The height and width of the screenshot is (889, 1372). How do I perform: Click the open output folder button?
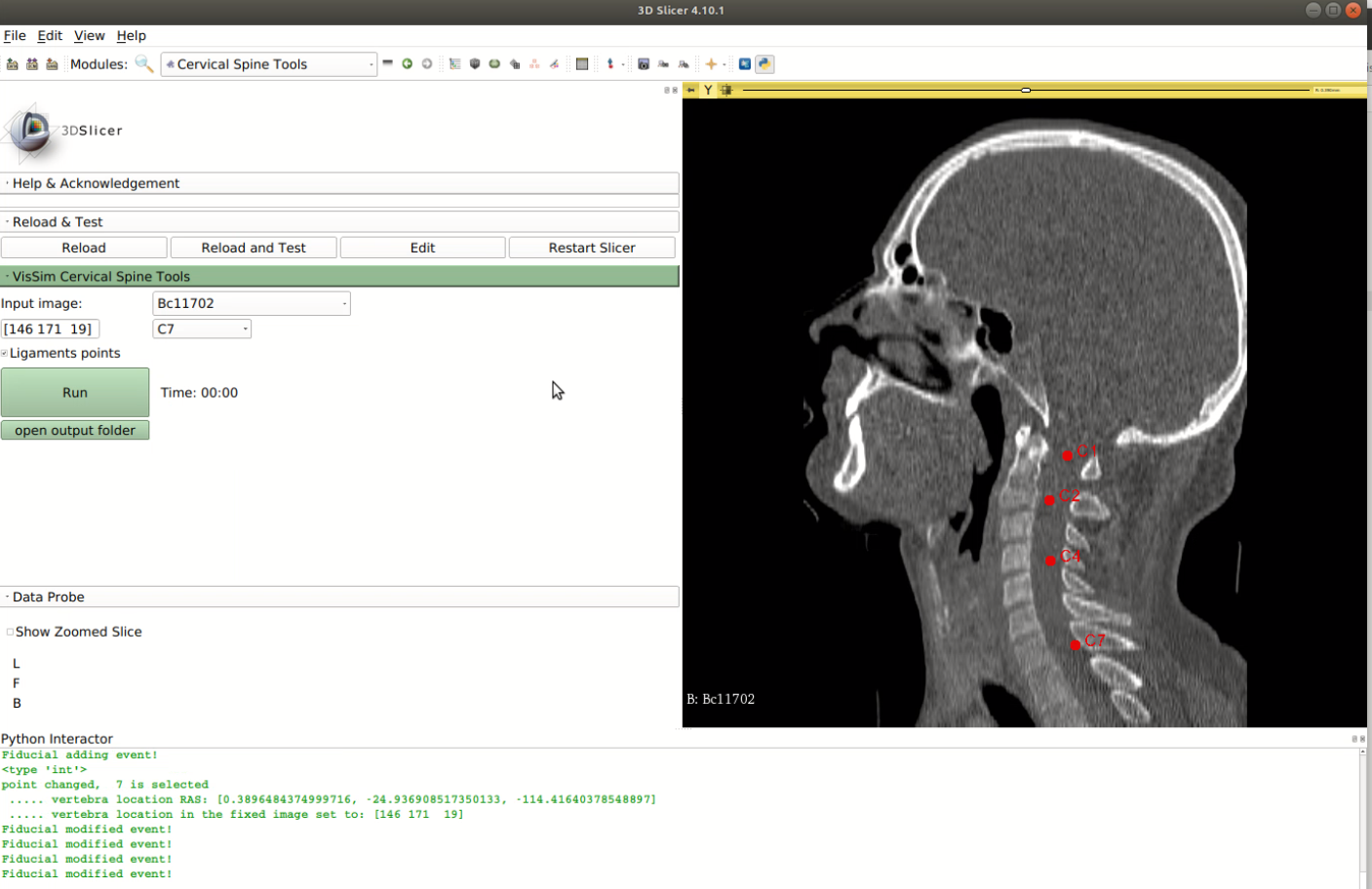[x=75, y=431]
